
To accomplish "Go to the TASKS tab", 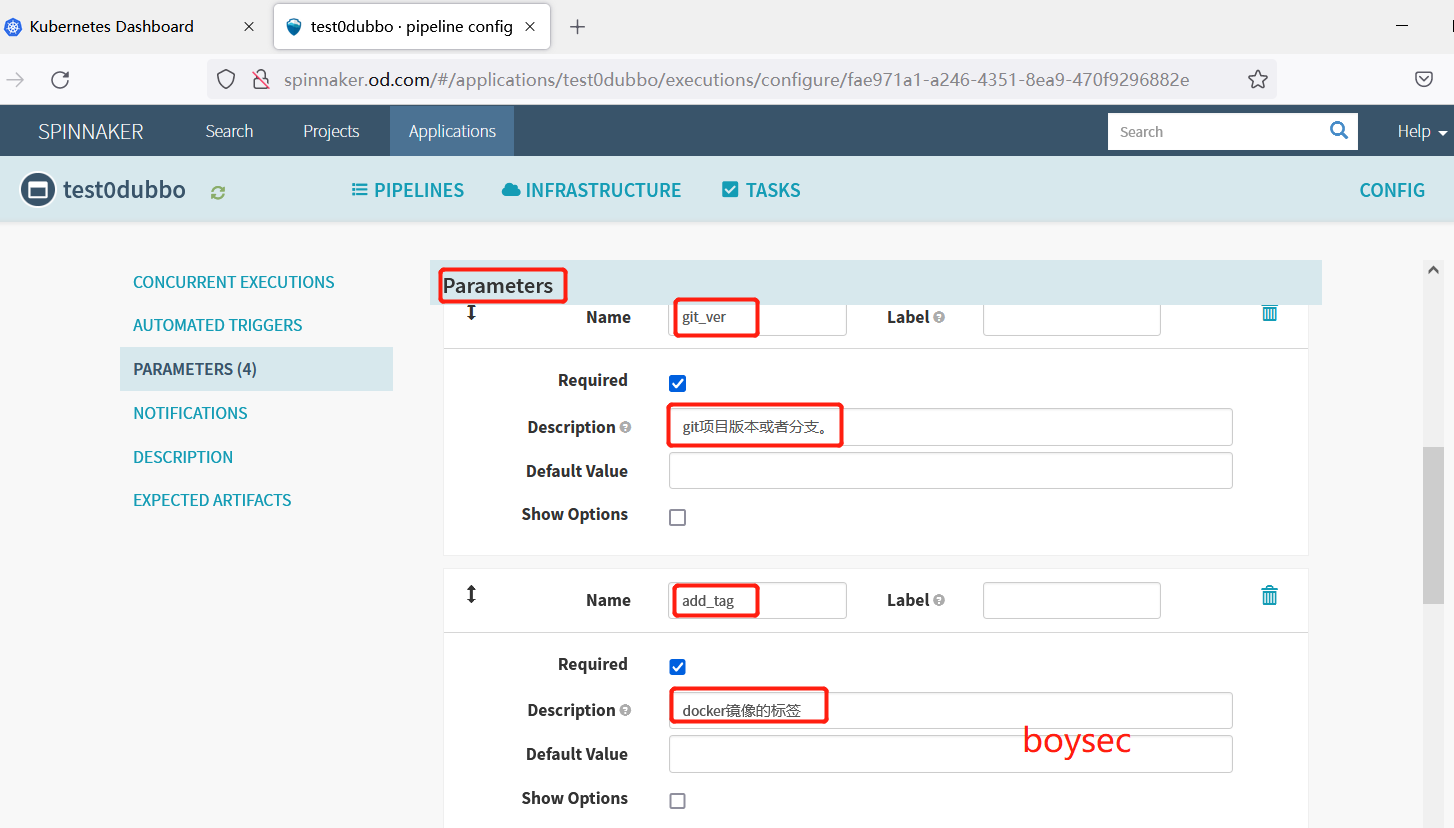I will 761,190.
